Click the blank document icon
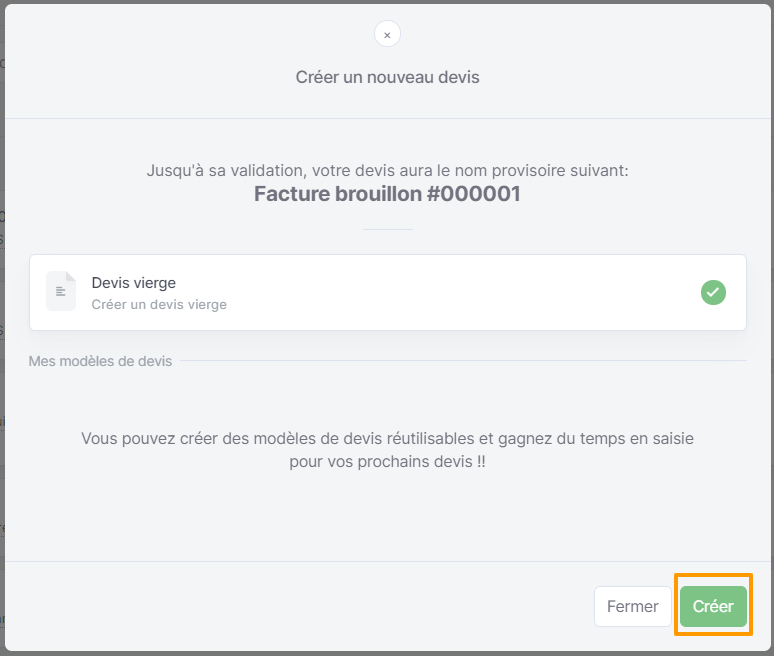774x656 pixels. click(x=61, y=291)
